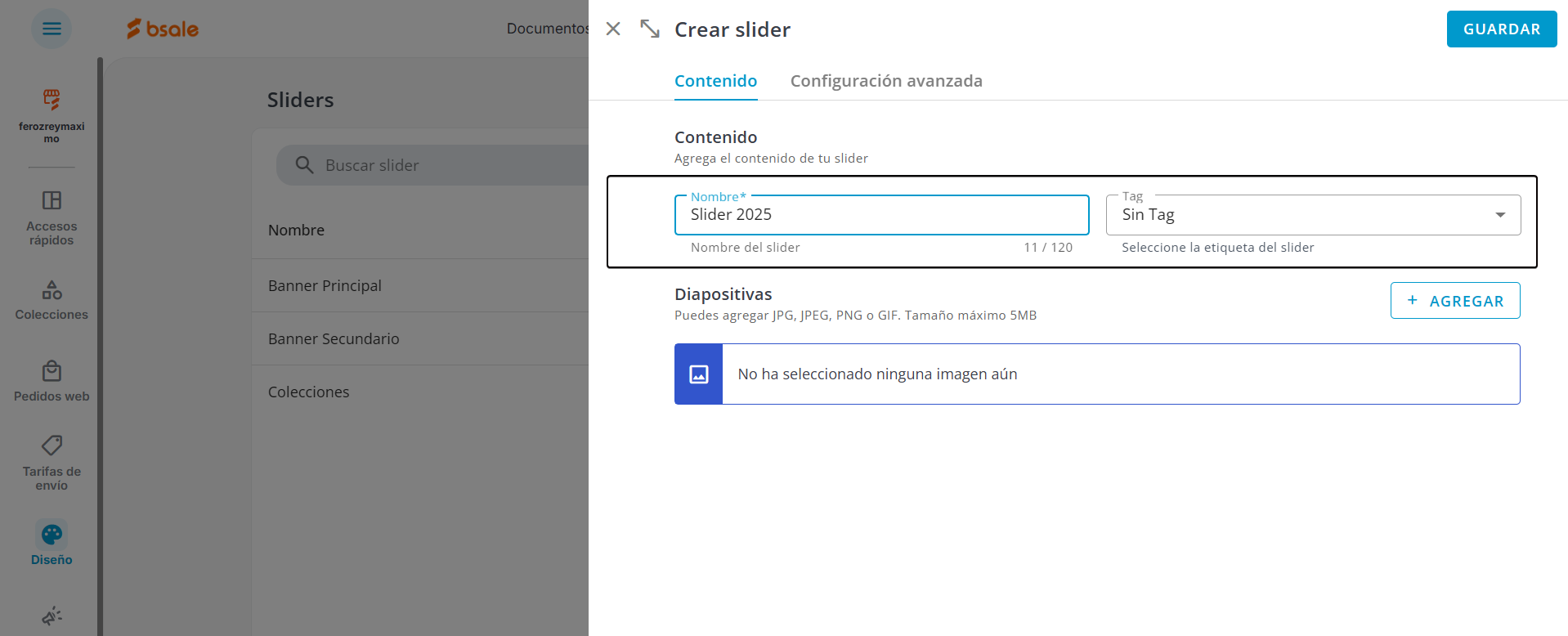Open Documentos in the top menu
This screenshot has height=636, width=1568.
coord(548,29)
